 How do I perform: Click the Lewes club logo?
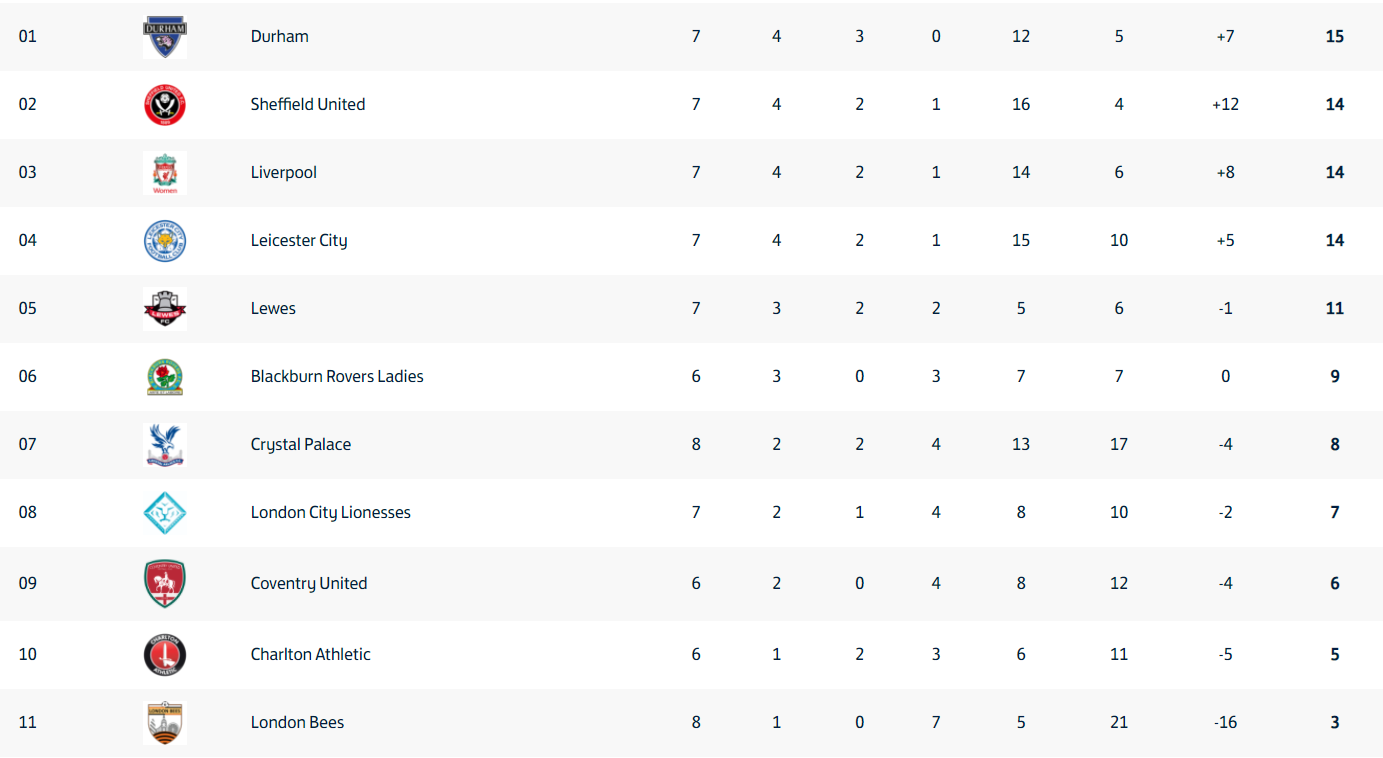[x=165, y=309]
